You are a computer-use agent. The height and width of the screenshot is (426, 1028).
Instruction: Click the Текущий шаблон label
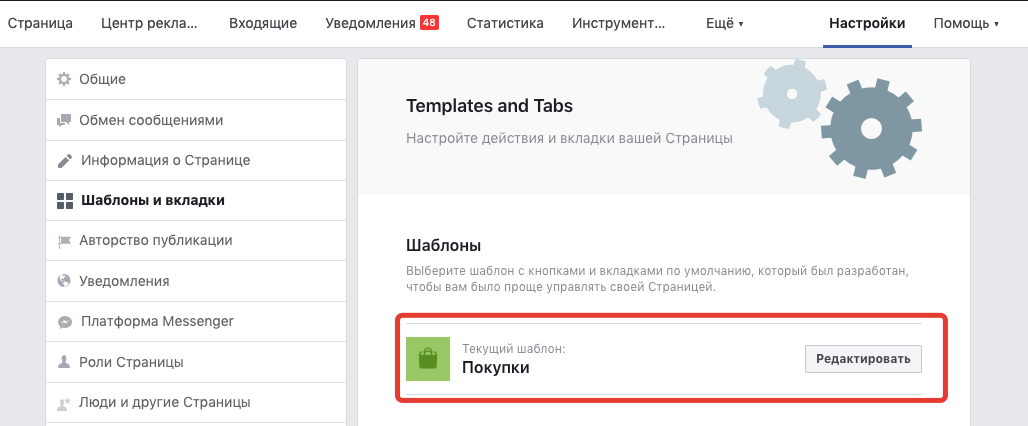pyautogui.click(x=513, y=349)
